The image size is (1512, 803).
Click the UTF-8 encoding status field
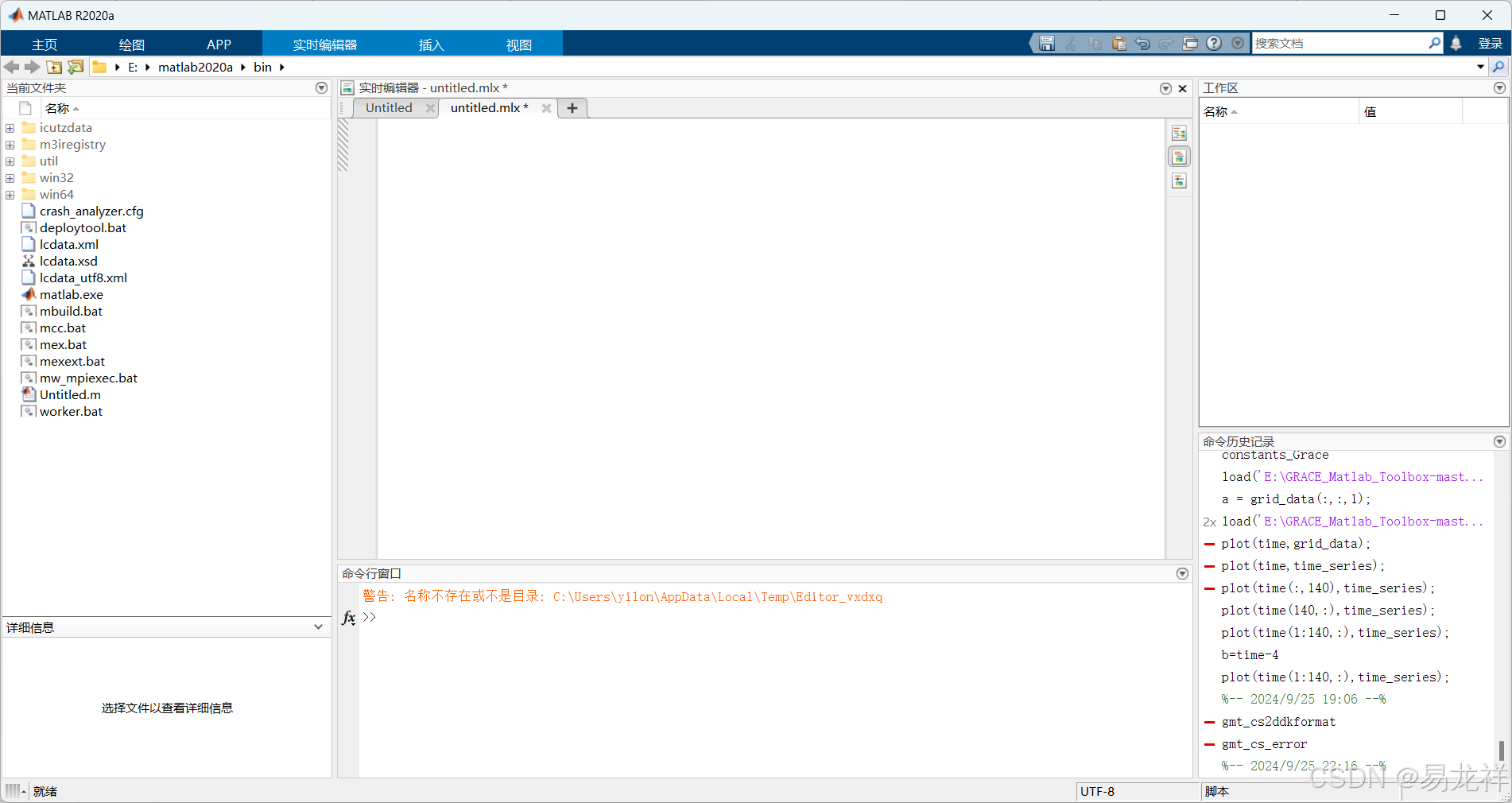[1138, 791]
